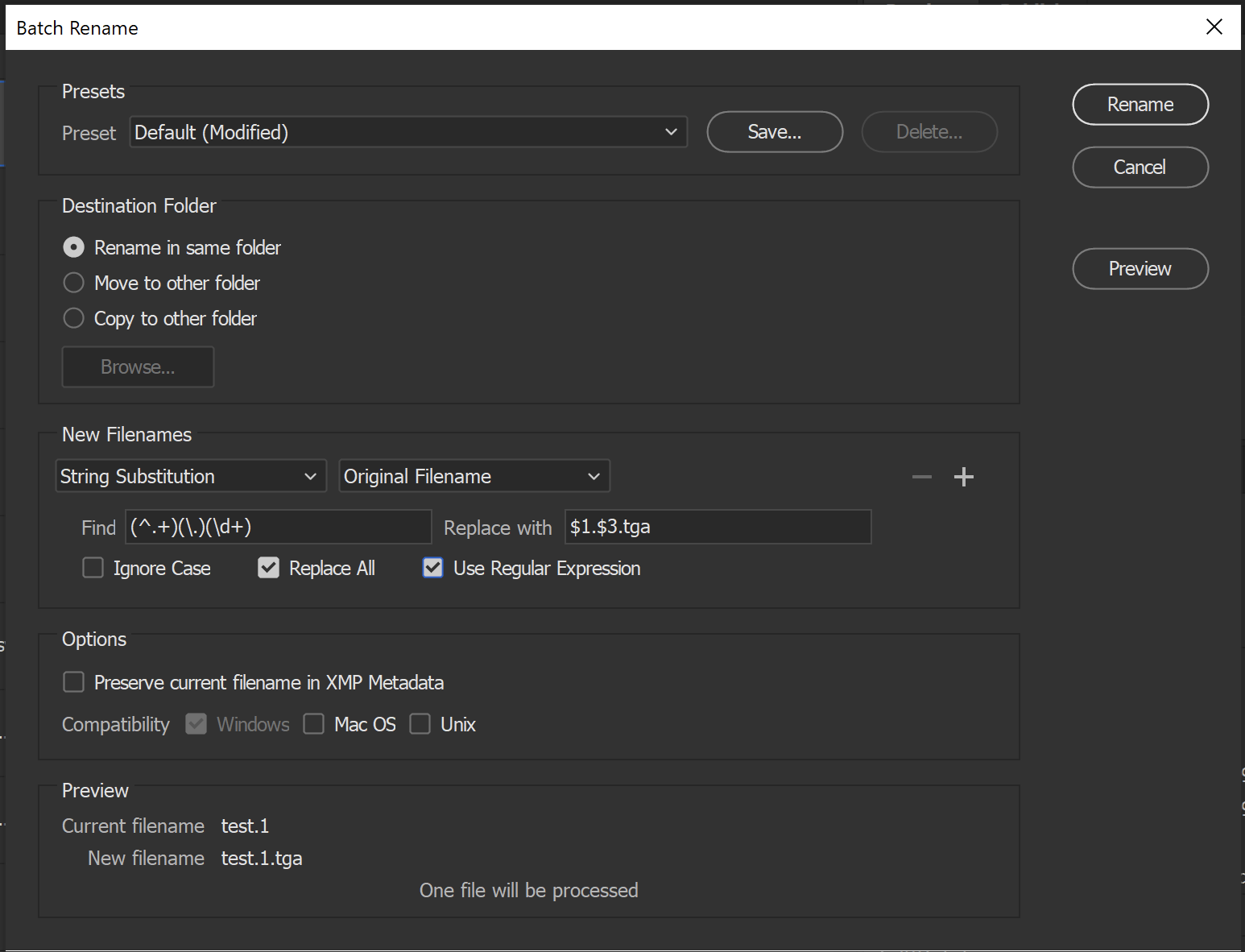Click the Preview button
Image resolution: width=1245 pixels, height=952 pixels.
[x=1140, y=268]
